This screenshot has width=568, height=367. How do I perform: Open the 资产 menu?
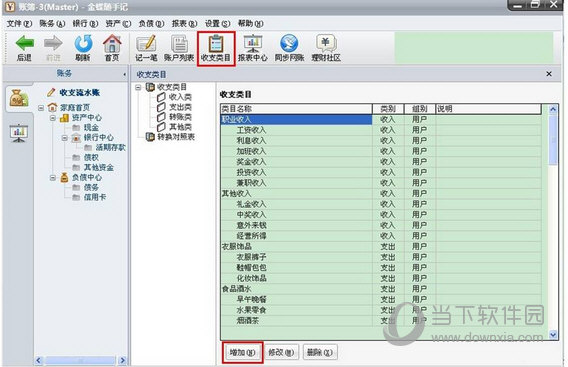click(x=118, y=24)
